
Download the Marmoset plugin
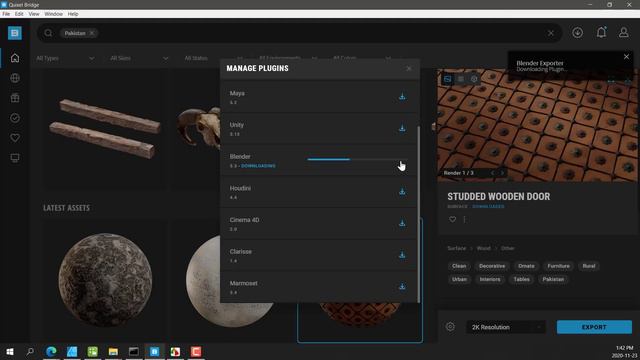[x=402, y=287]
